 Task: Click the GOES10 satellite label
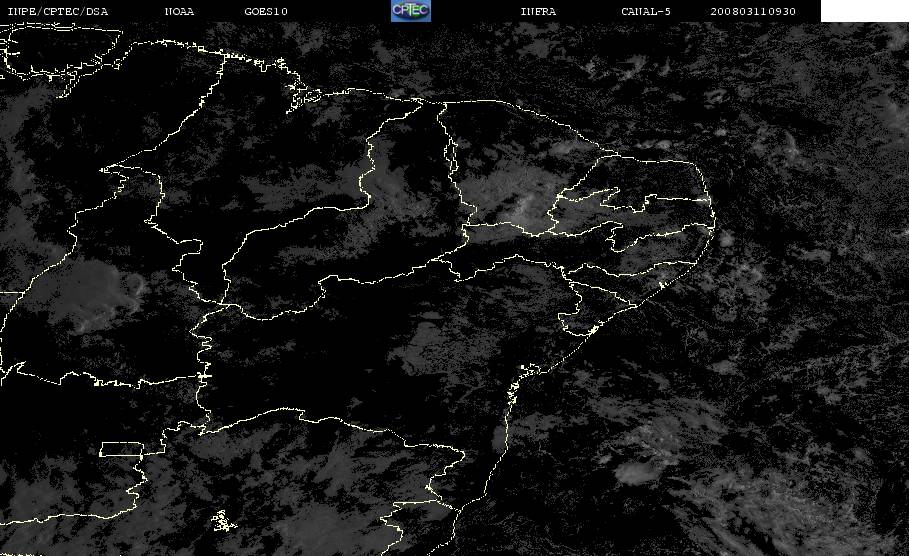point(266,12)
